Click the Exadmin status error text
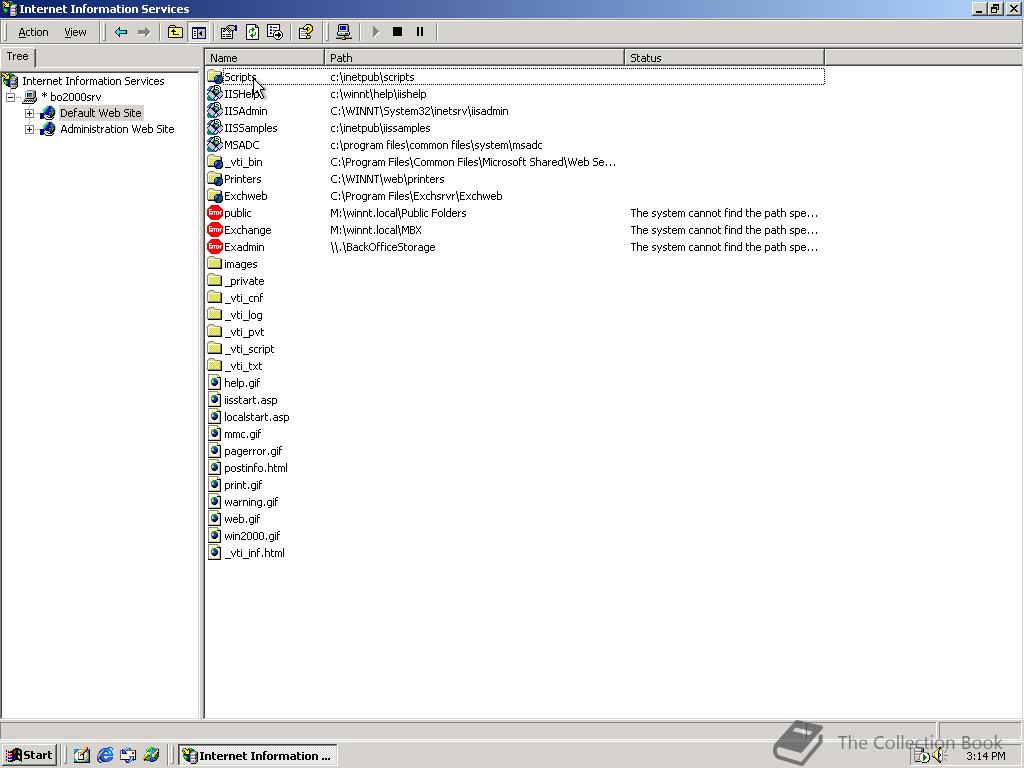The image size is (1024, 768). [x=724, y=247]
